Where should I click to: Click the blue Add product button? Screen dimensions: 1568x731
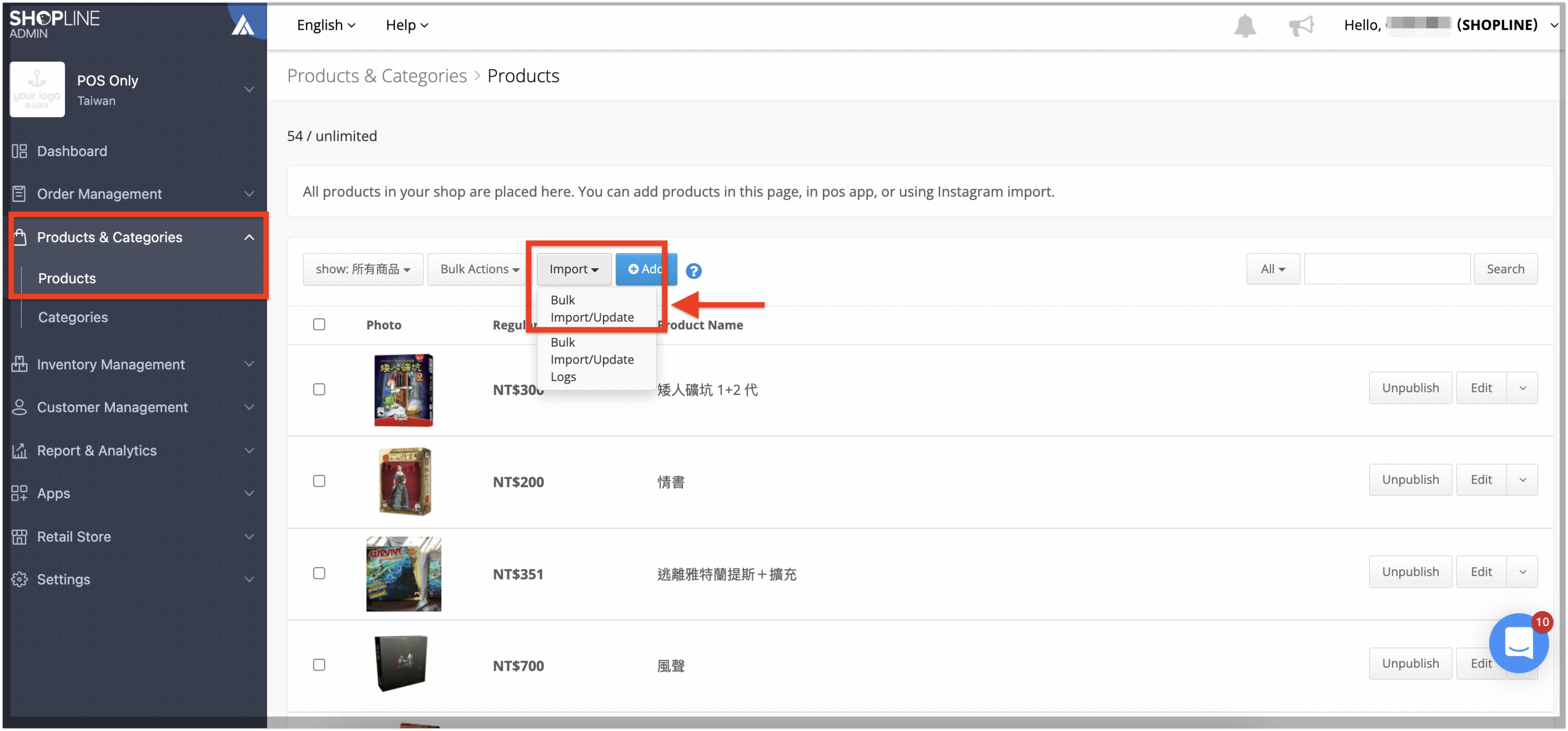coord(646,269)
